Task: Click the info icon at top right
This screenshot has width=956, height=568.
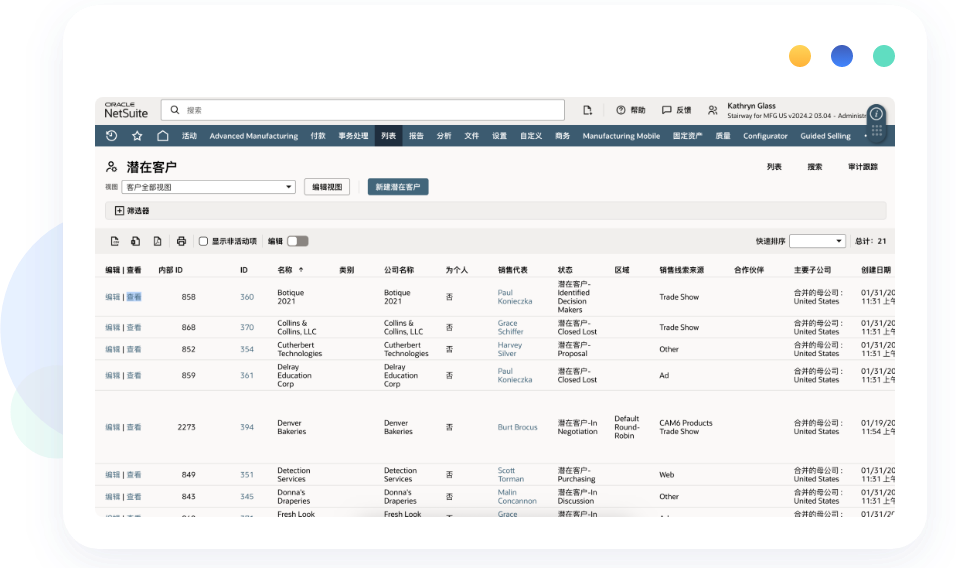Action: pyautogui.click(x=876, y=114)
